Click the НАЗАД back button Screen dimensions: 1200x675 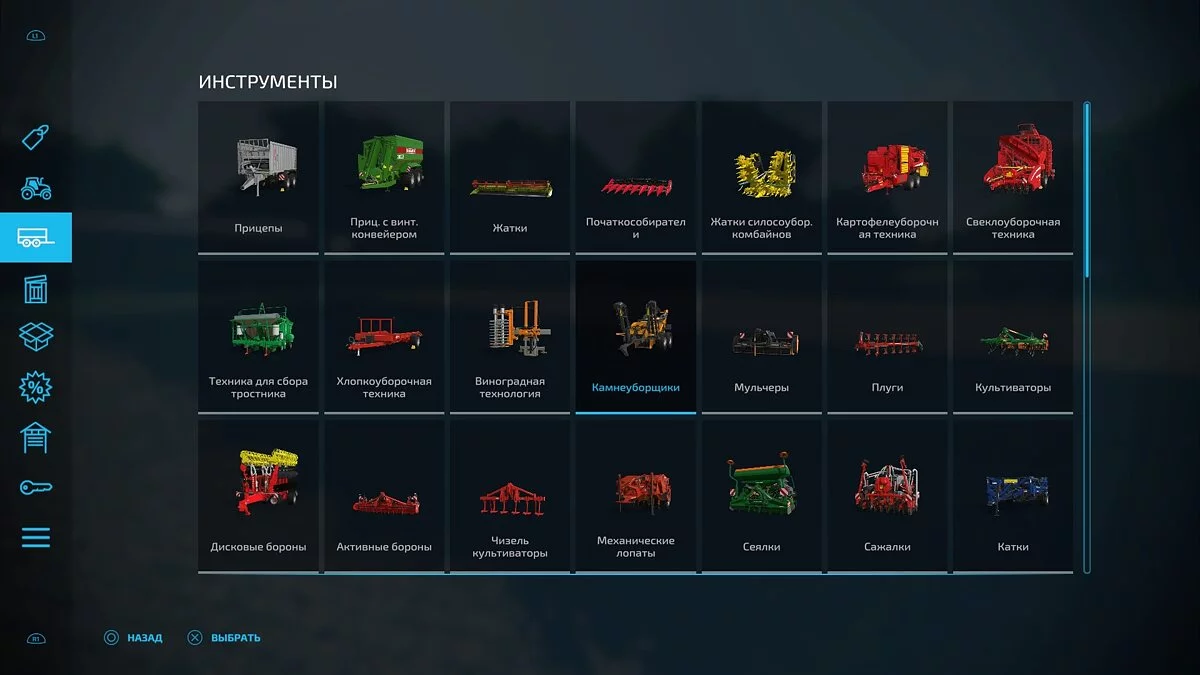[133, 637]
